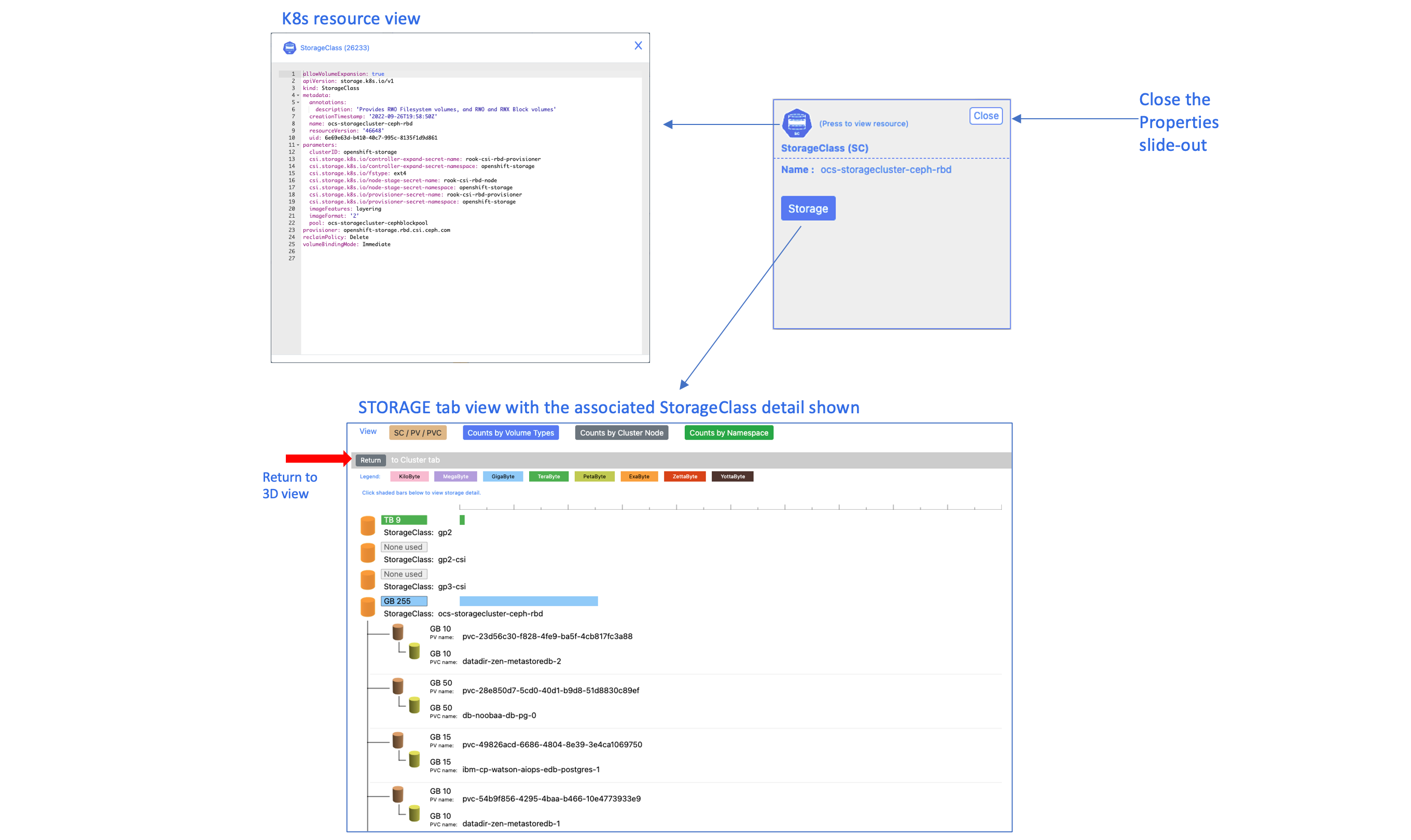Click the orange cylinder icon for gp3-csi StorageClass
The height and width of the screenshot is (840, 1411).
367,580
